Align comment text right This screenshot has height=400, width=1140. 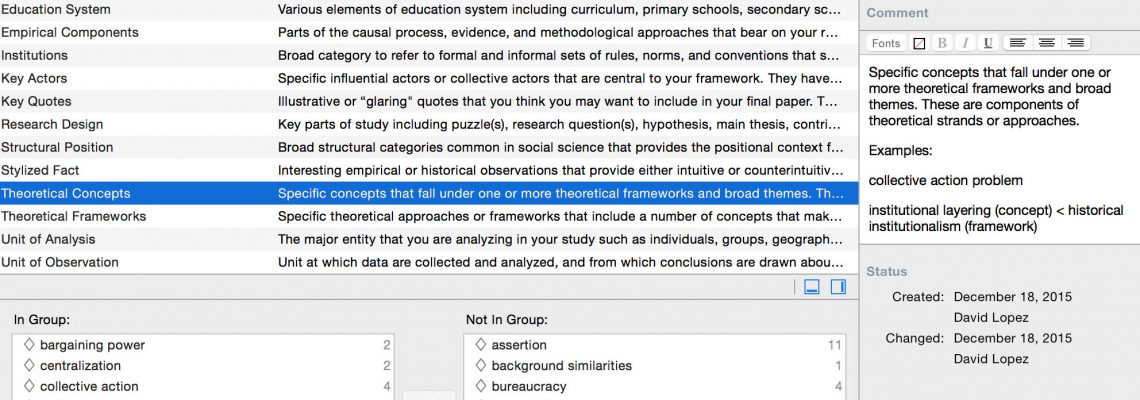point(1075,43)
